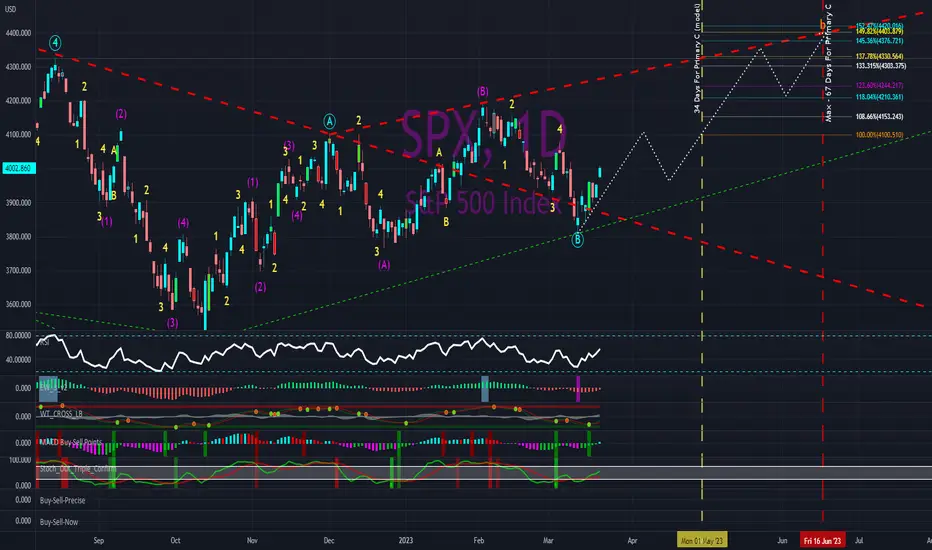
Task: Click the 3800.000 price axis label
Action: point(18,237)
